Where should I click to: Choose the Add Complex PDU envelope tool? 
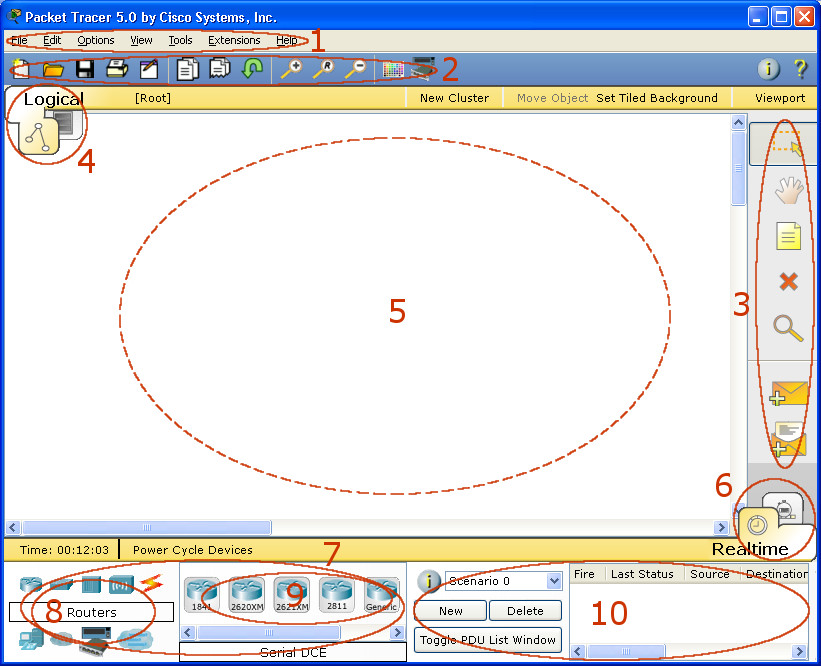[789, 439]
